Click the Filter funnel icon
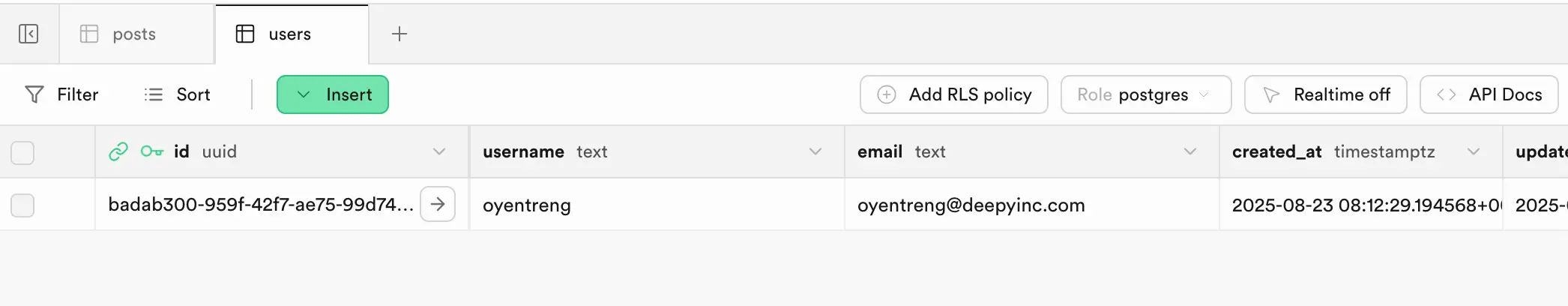Image resolution: width=1568 pixels, height=306 pixels. pyautogui.click(x=34, y=94)
